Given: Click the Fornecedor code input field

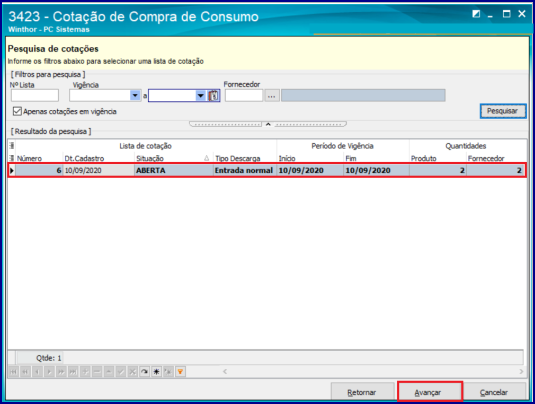Looking at the screenshot, I should 244,96.
